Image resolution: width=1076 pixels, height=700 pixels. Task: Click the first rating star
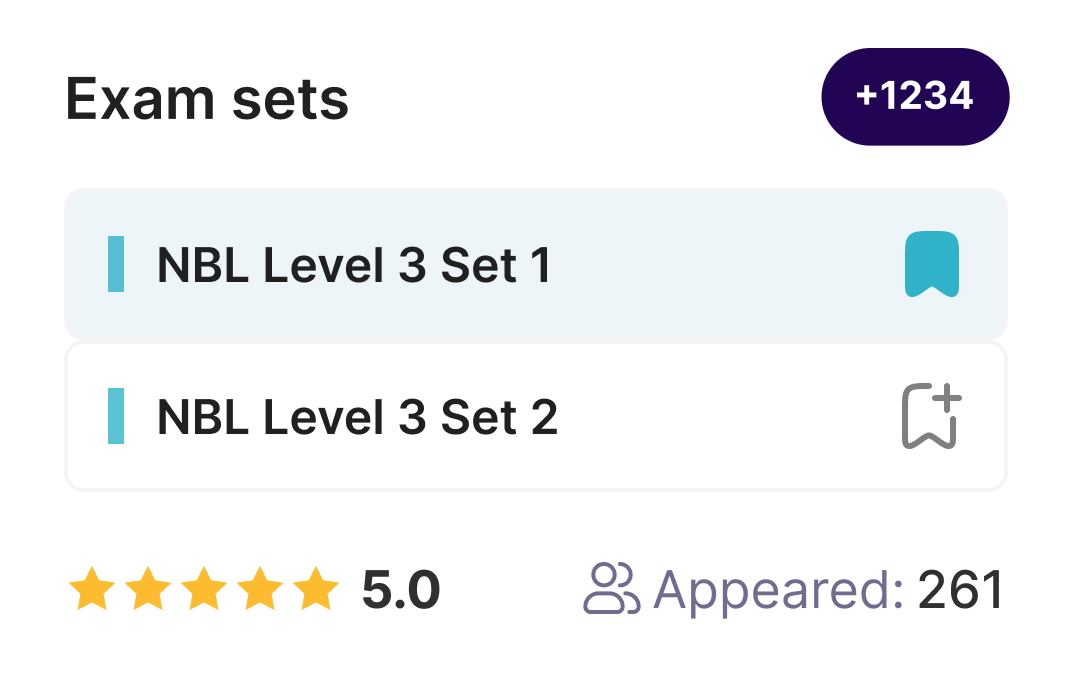pyautogui.click(x=89, y=589)
